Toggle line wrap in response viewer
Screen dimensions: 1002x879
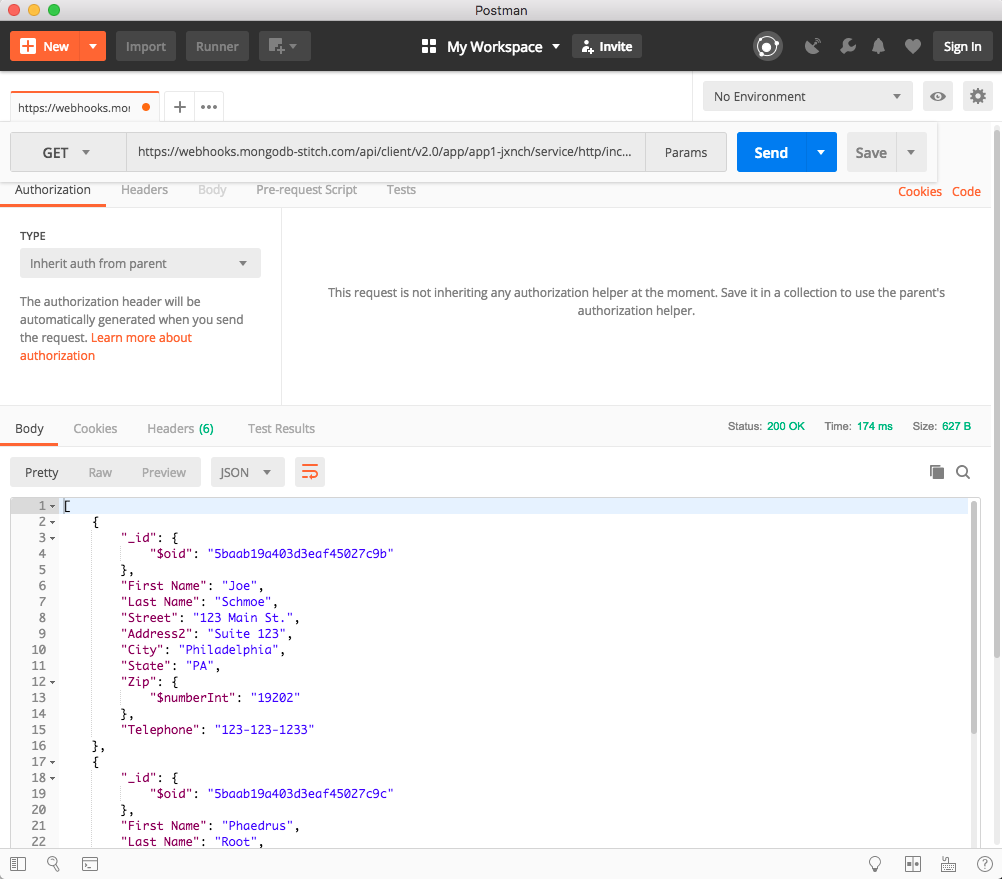[x=310, y=472]
